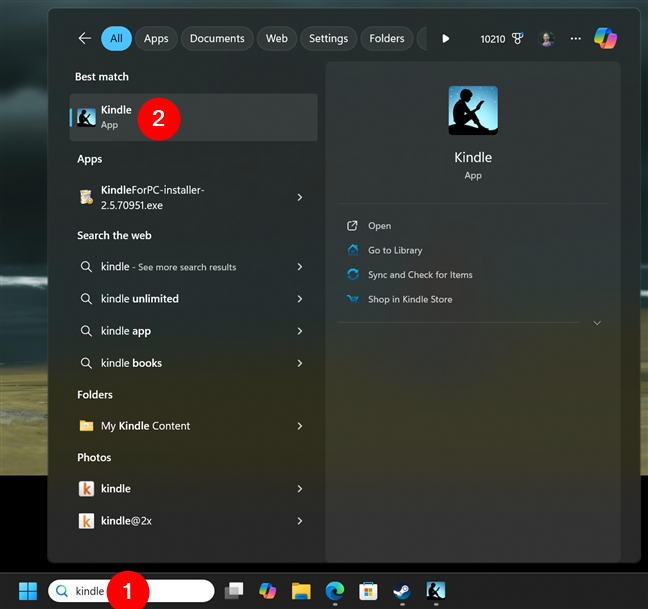The height and width of the screenshot is (609, 648).
Task: Launch Copilot from search panel header
Action: click(605, 38)
